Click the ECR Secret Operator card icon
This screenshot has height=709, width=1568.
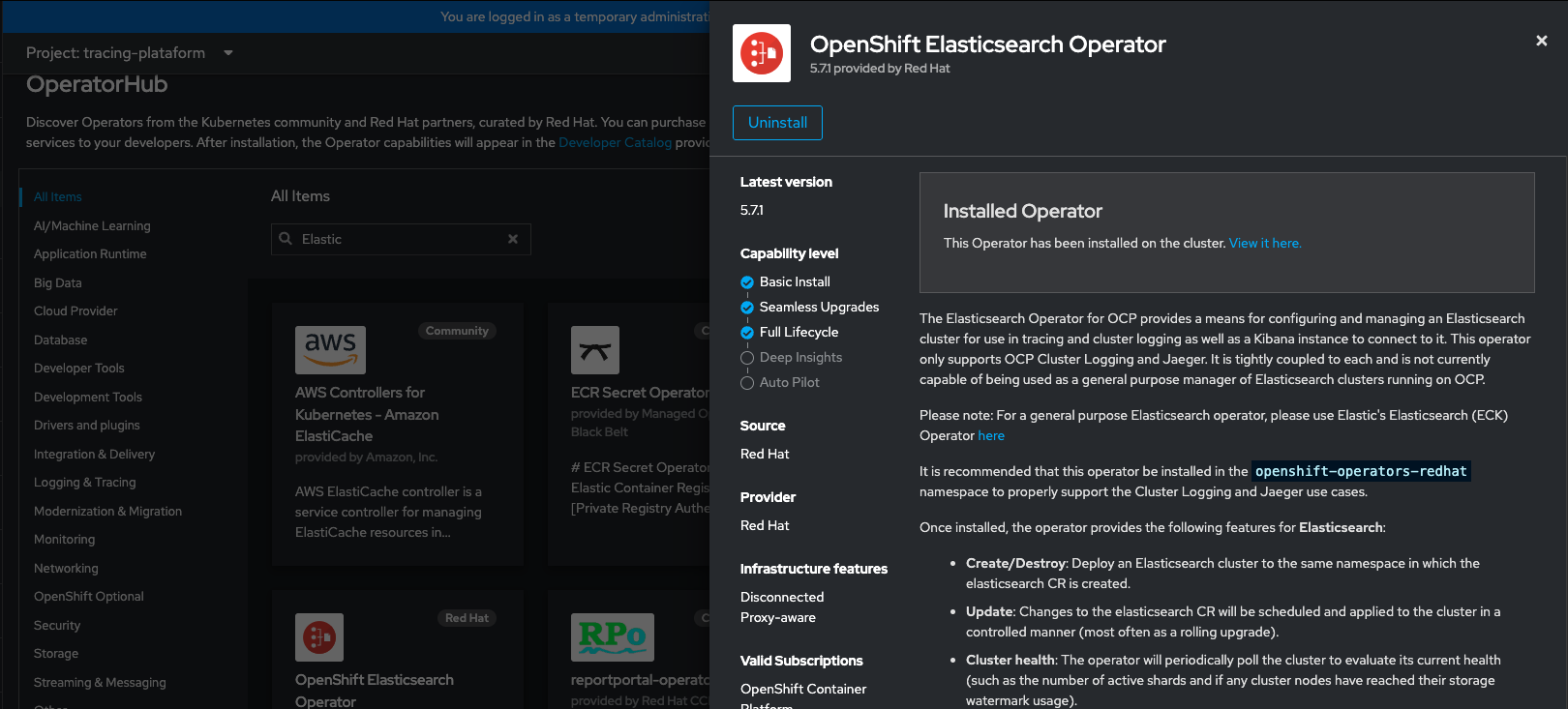[x=595, y=350]
